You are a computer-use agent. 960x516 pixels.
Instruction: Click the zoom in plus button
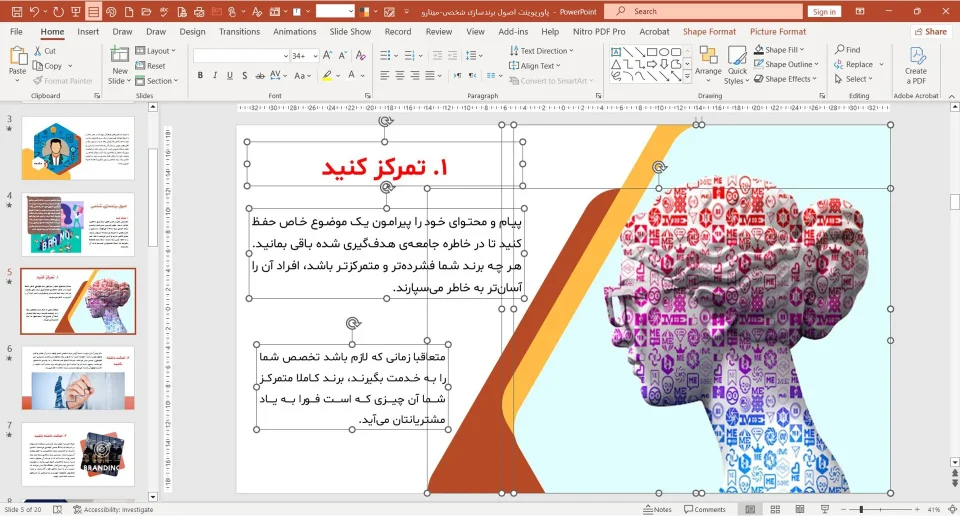click(x=917, y=509)
